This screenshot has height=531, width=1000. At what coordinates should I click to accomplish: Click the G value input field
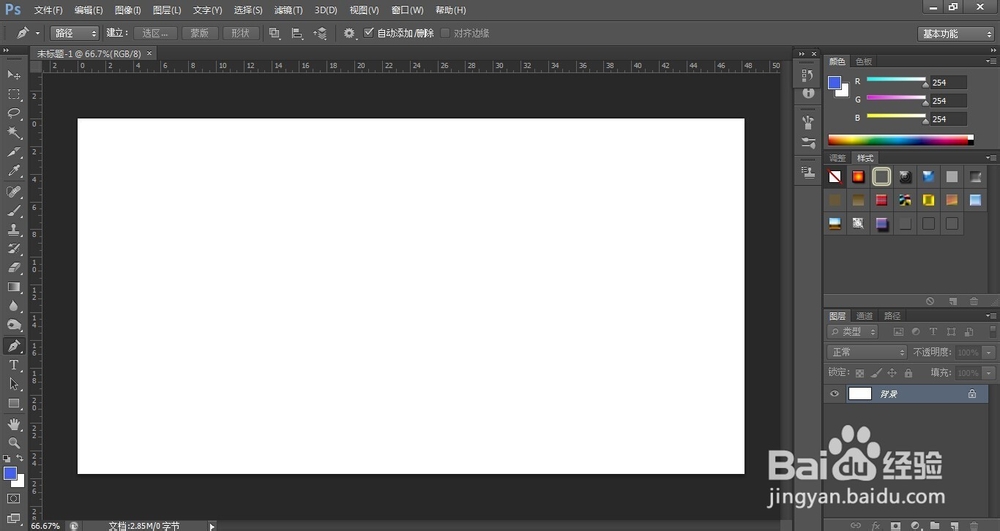pyautogui.click(x=948, y=101)
